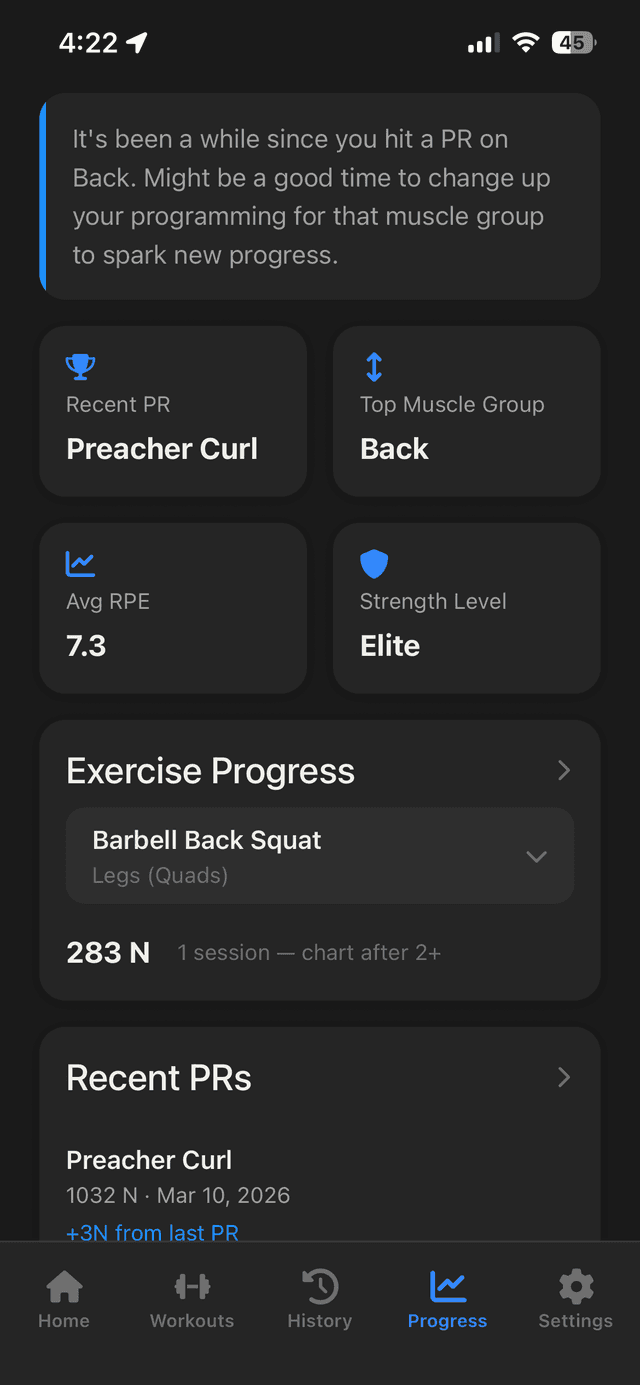Switch to the History tab
Screen dimensions: 640x1385
[x=319, y=1298]
